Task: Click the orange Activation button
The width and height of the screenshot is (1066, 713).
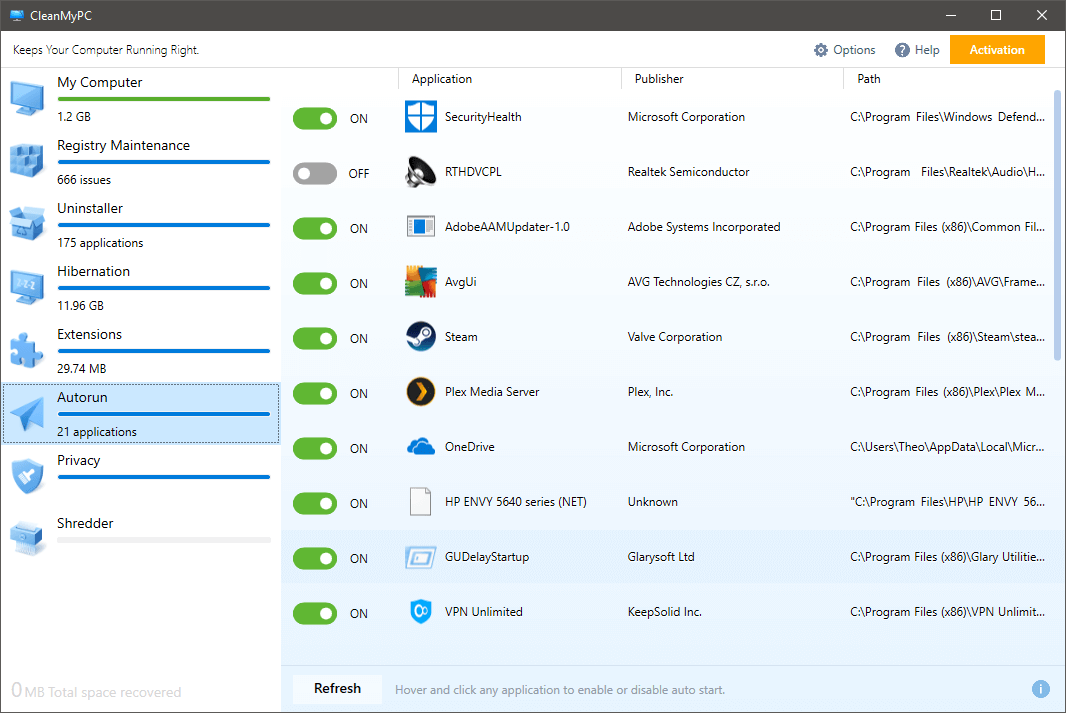Action: click(x=997, y=50)
